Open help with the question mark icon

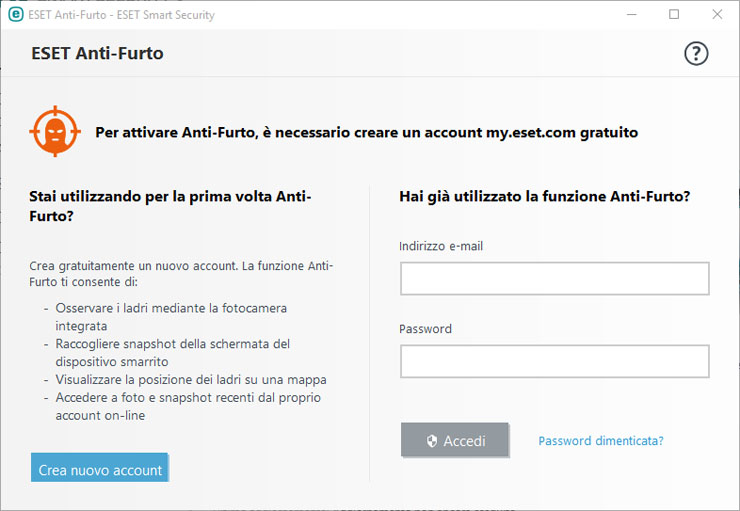pos(696,54)
